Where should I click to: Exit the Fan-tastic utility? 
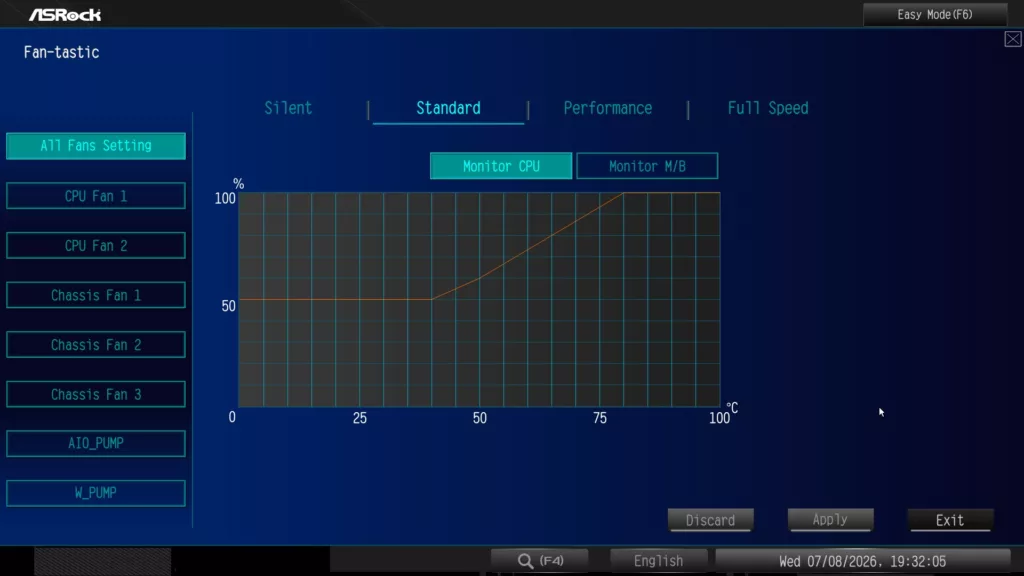[950, 520]
